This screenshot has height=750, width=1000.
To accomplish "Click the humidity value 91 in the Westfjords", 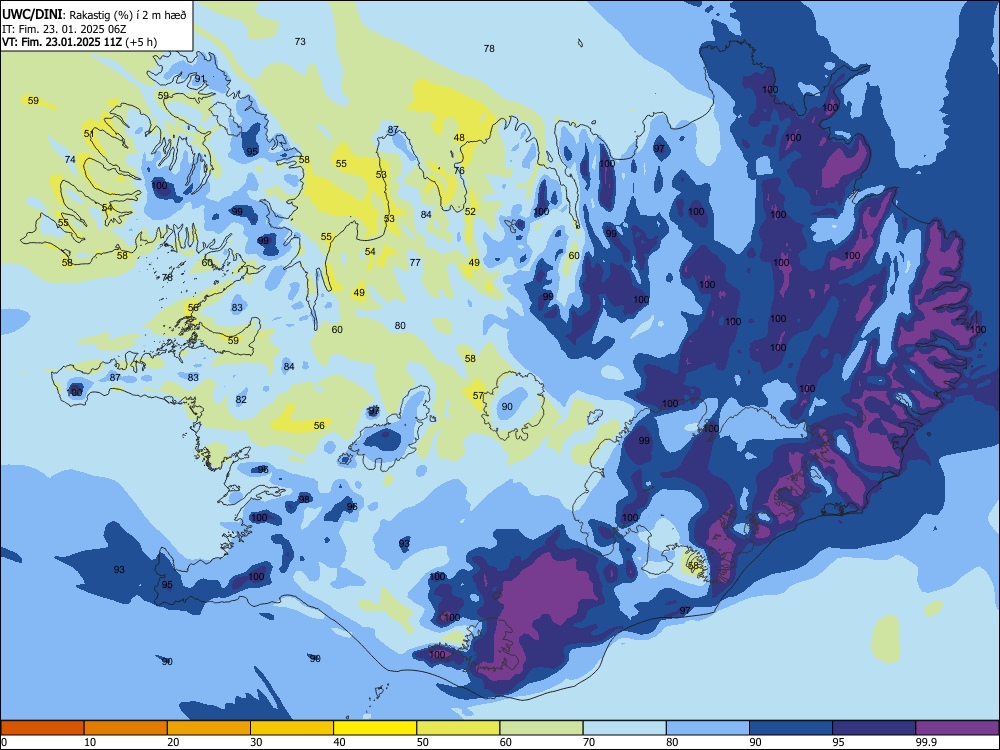I will [200, 78].
